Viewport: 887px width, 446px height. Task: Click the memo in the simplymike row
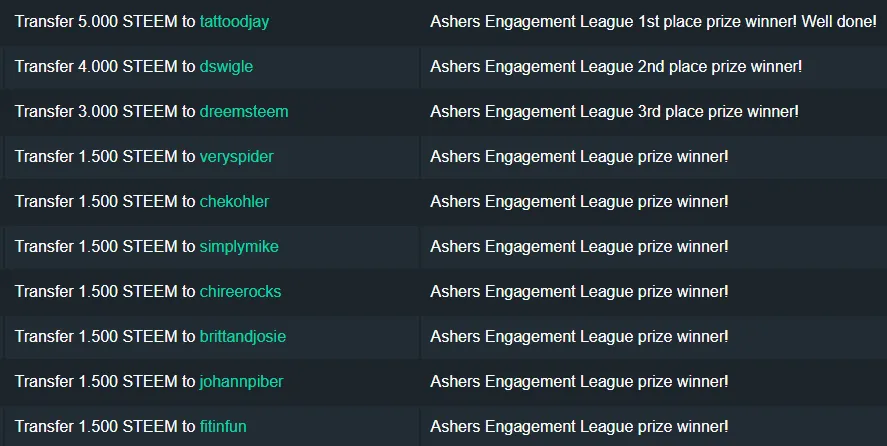pyautogui.click(x=579, y=246)
